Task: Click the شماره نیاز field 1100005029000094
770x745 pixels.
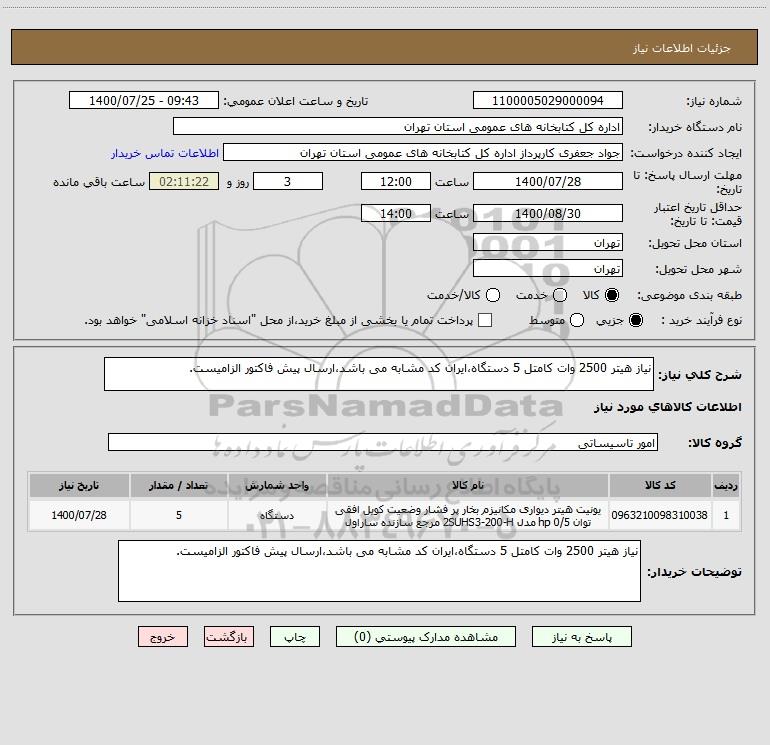Action: pyautogui.click(x=548, y=100)
